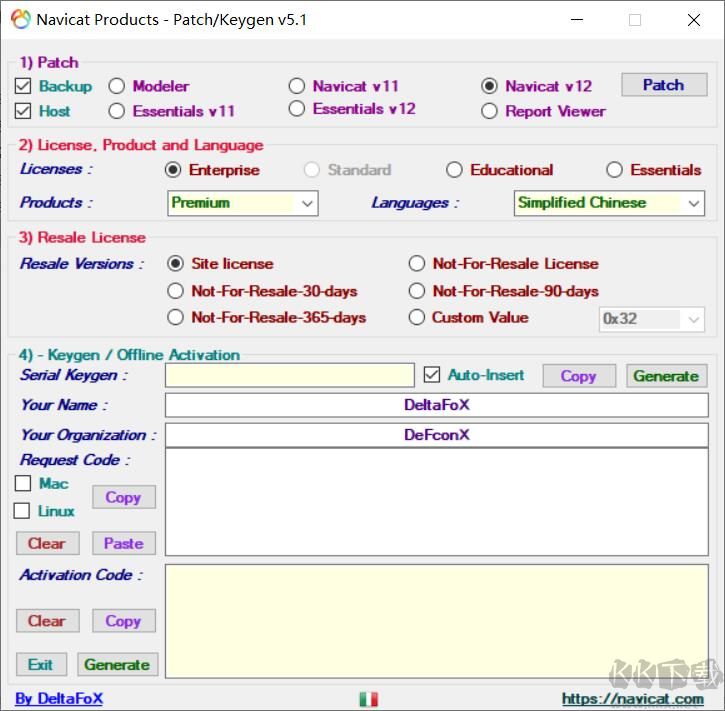The image size is (725, 711).
Task: Toggle the Backup checkbox
Action: click(x=23, y=86)
